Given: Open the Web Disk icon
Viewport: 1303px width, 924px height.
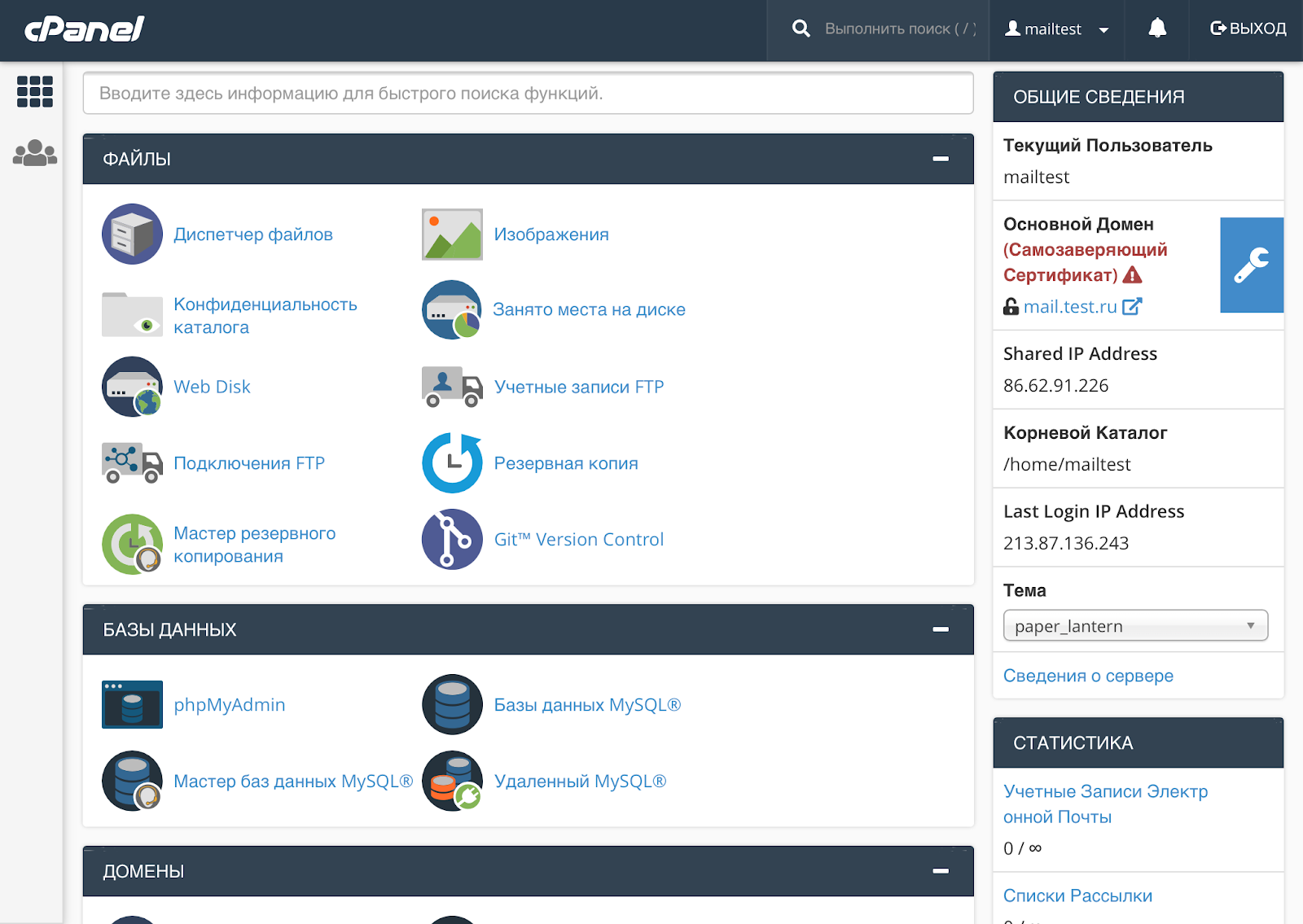Looking at the screenshot, I should click(132, 387).
